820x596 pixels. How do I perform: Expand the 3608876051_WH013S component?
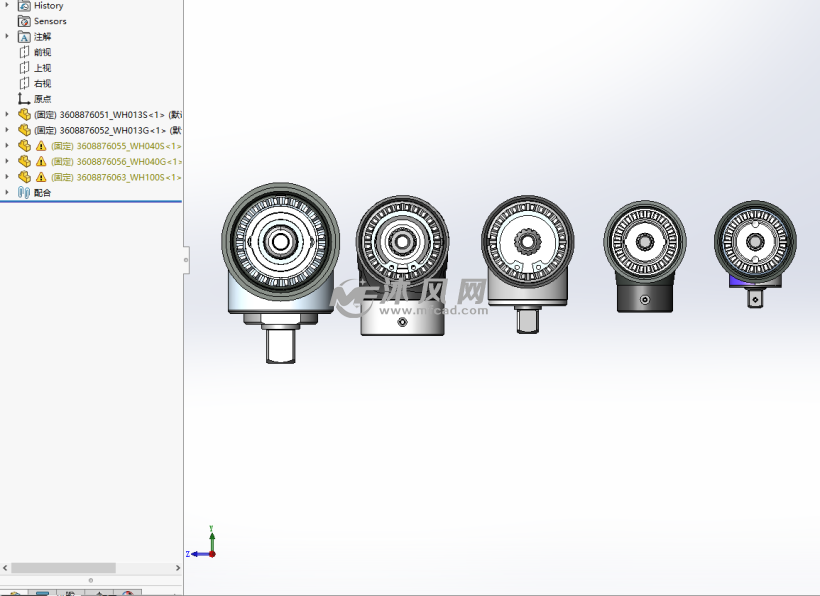coord(8,115)
